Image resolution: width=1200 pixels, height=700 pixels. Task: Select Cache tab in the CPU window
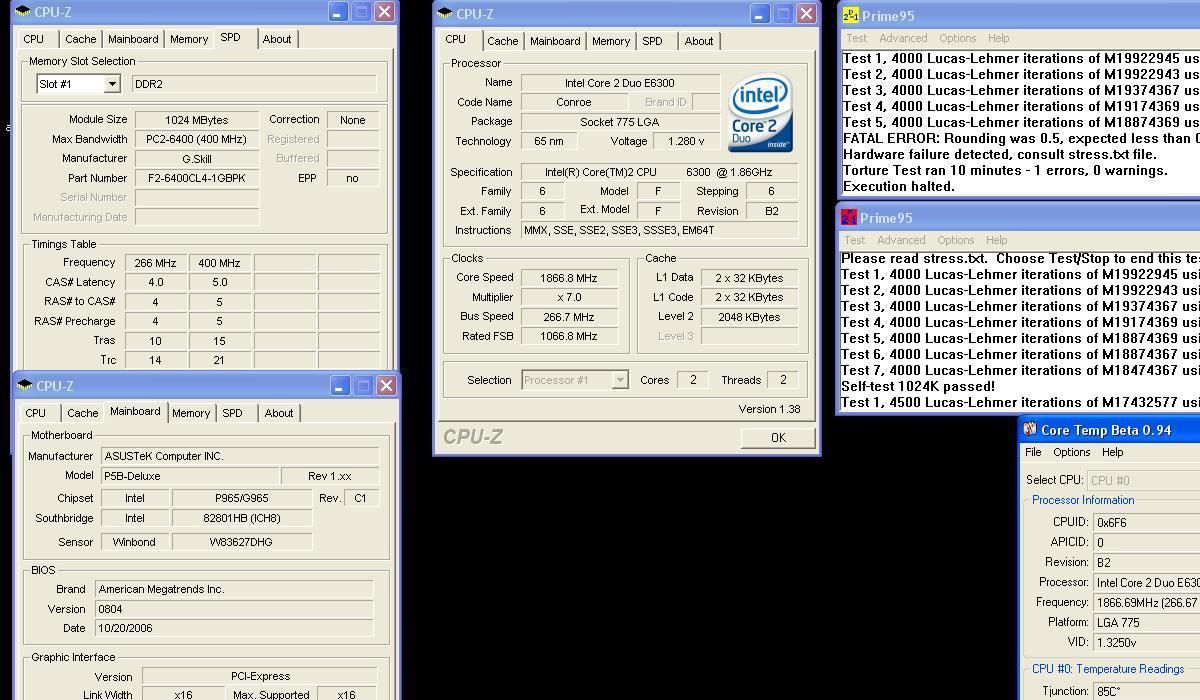(503, 41)
